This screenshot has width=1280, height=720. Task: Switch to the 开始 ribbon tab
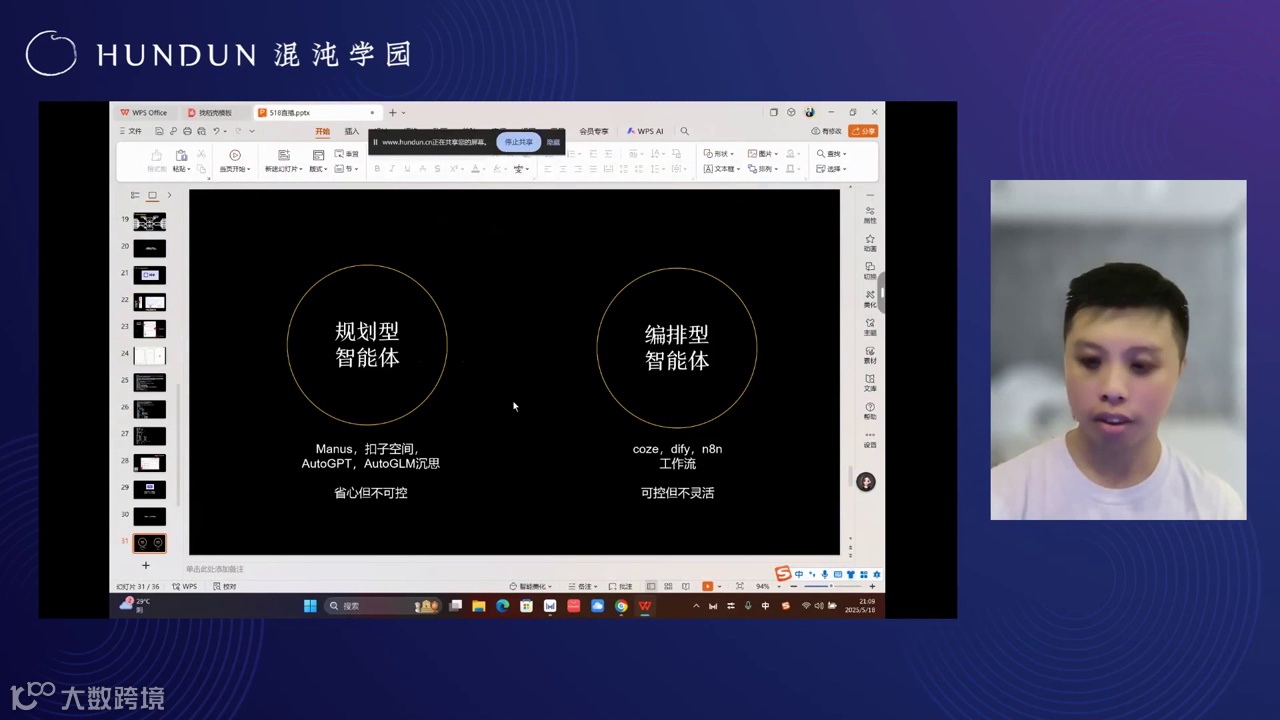[x=322, y=131]
